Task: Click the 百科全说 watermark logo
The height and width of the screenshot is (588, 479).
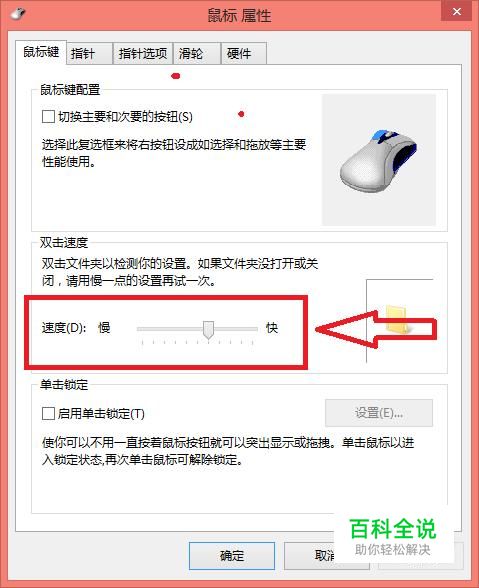Action: tap(393, 536)
